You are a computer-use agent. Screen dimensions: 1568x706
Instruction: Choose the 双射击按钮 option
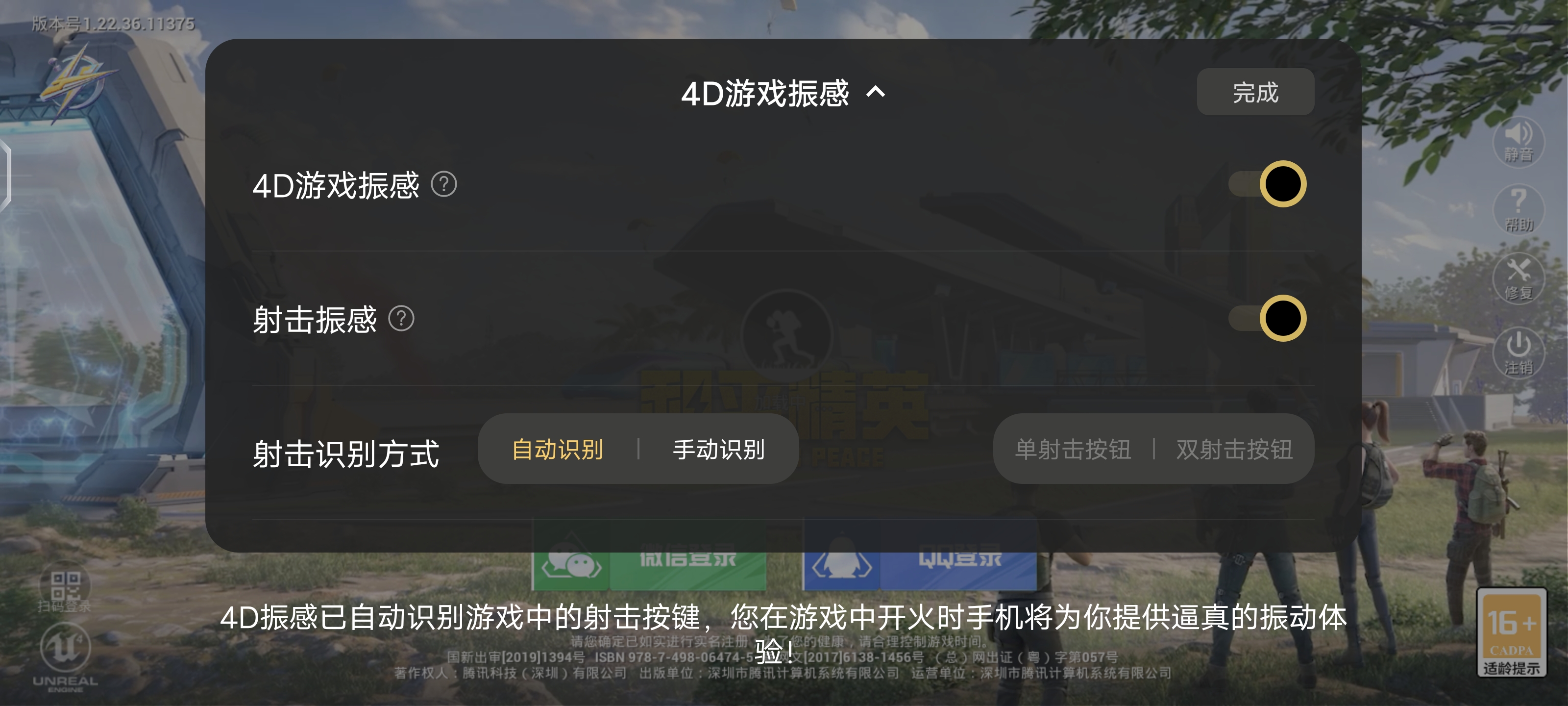click(x=1234, y=450)
